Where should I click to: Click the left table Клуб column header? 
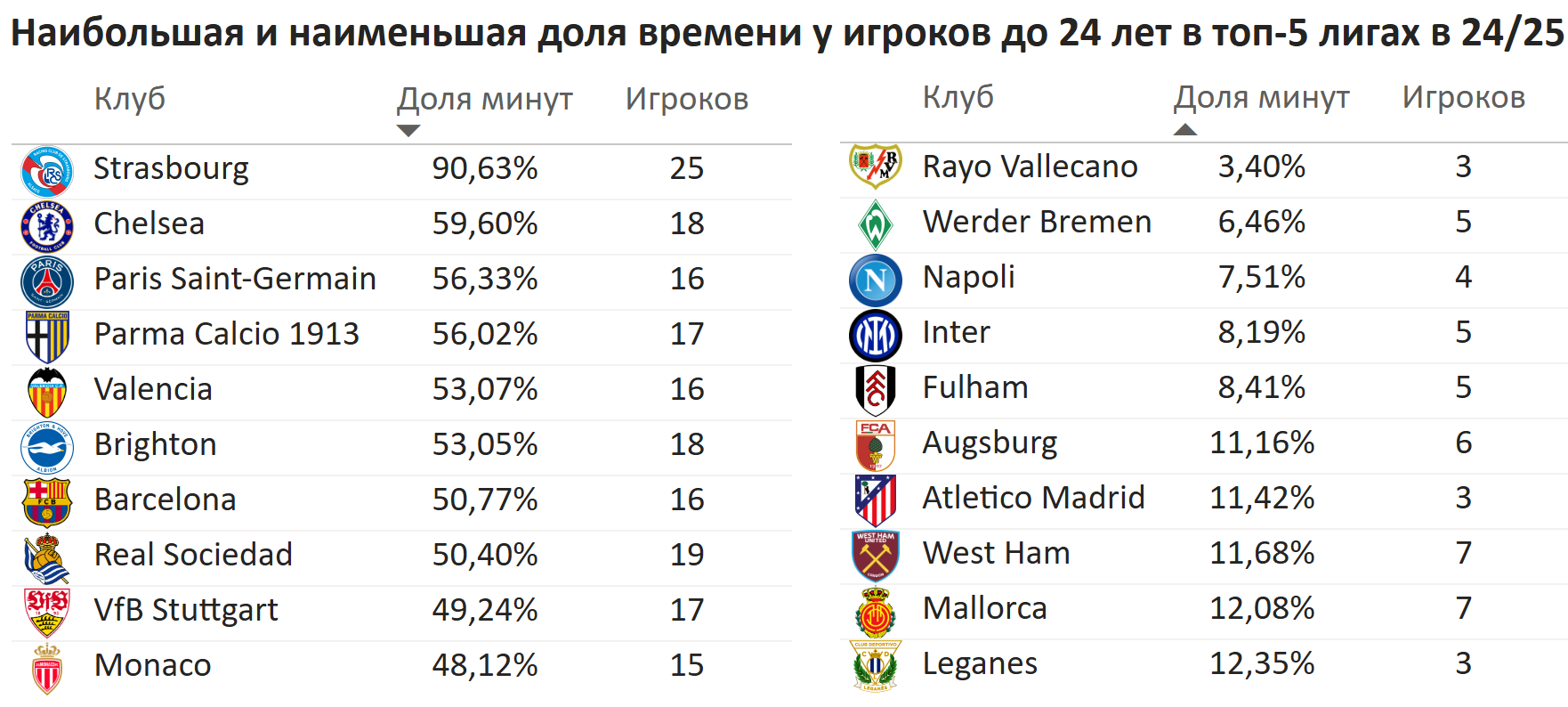pos(130,99)
